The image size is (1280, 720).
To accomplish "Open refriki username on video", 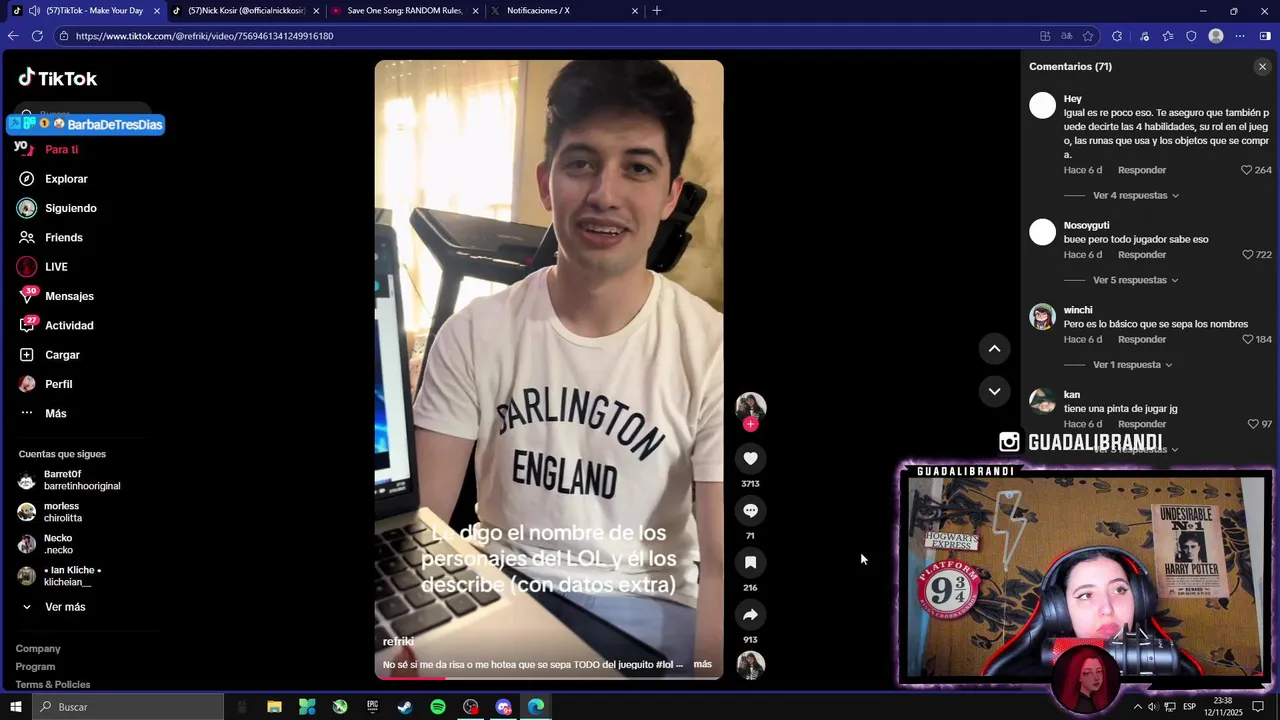I will [398, 642].
